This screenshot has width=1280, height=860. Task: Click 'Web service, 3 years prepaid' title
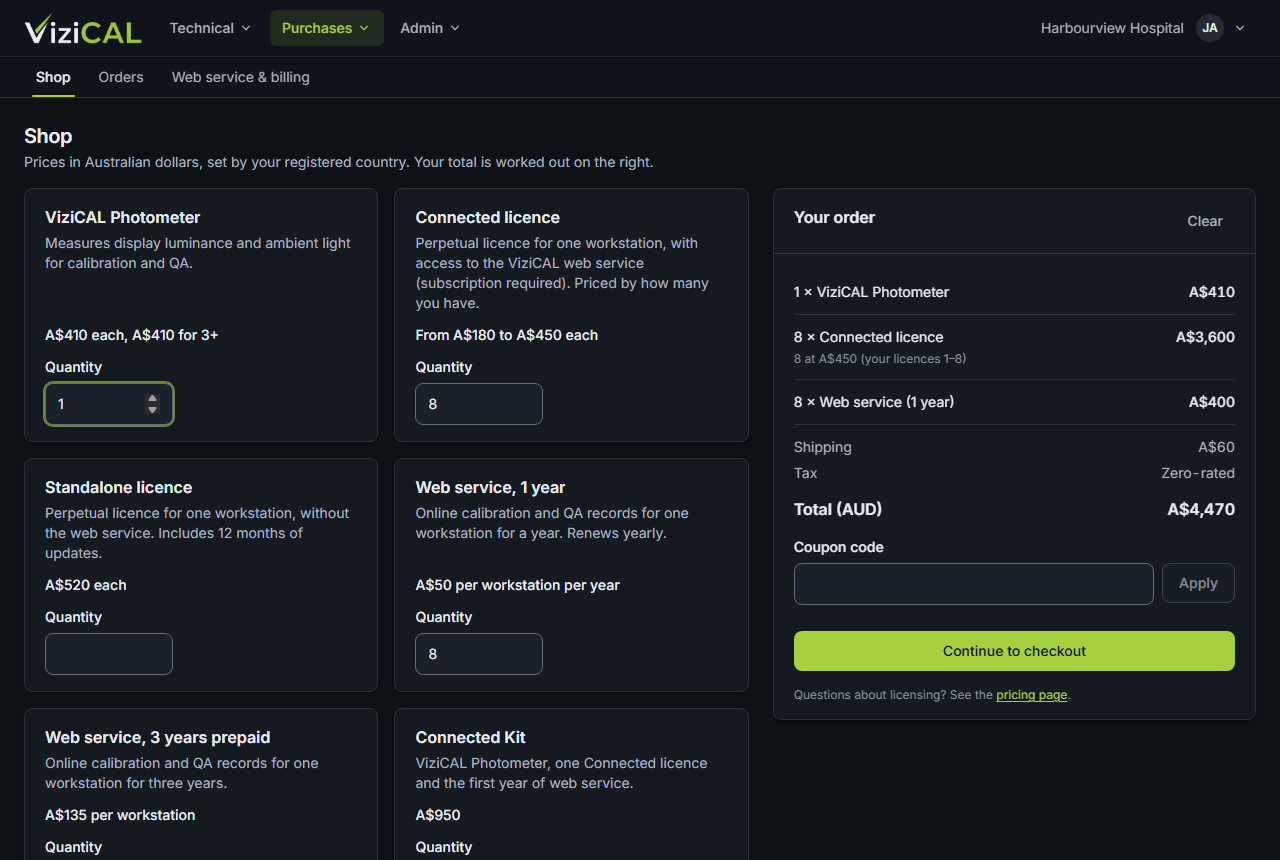pos(158,737)
